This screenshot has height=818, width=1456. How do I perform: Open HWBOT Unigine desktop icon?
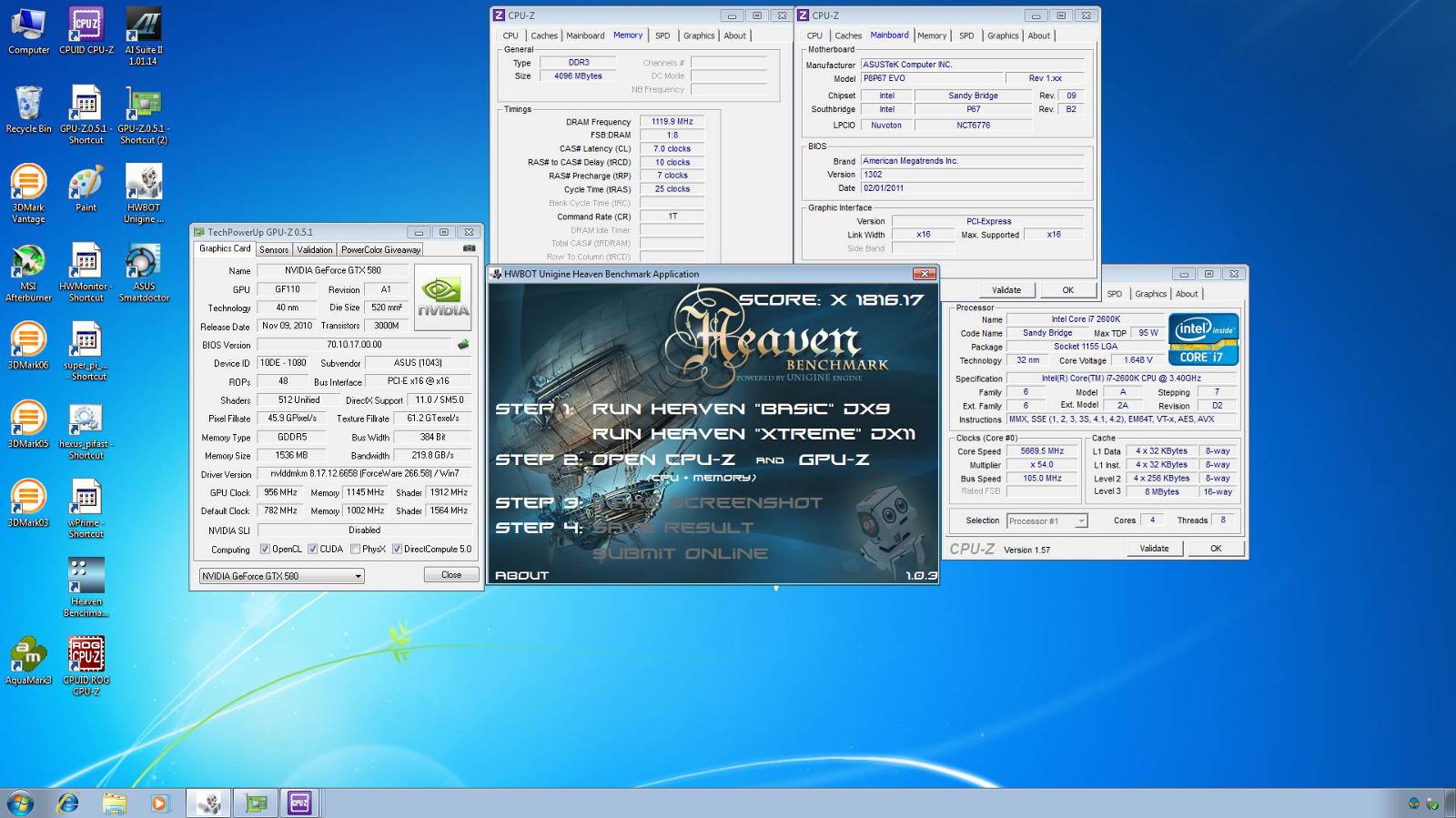(144, 194)
